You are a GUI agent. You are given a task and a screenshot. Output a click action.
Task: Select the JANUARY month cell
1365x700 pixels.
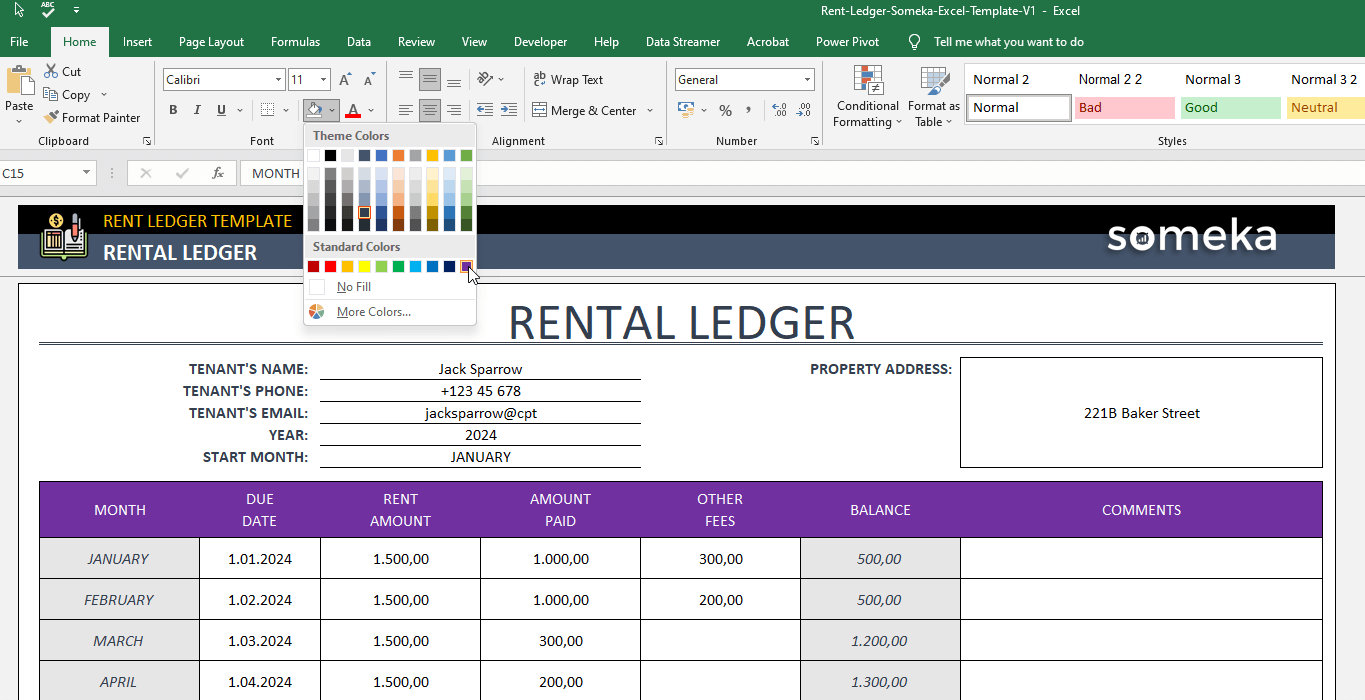tap(119, 559)
